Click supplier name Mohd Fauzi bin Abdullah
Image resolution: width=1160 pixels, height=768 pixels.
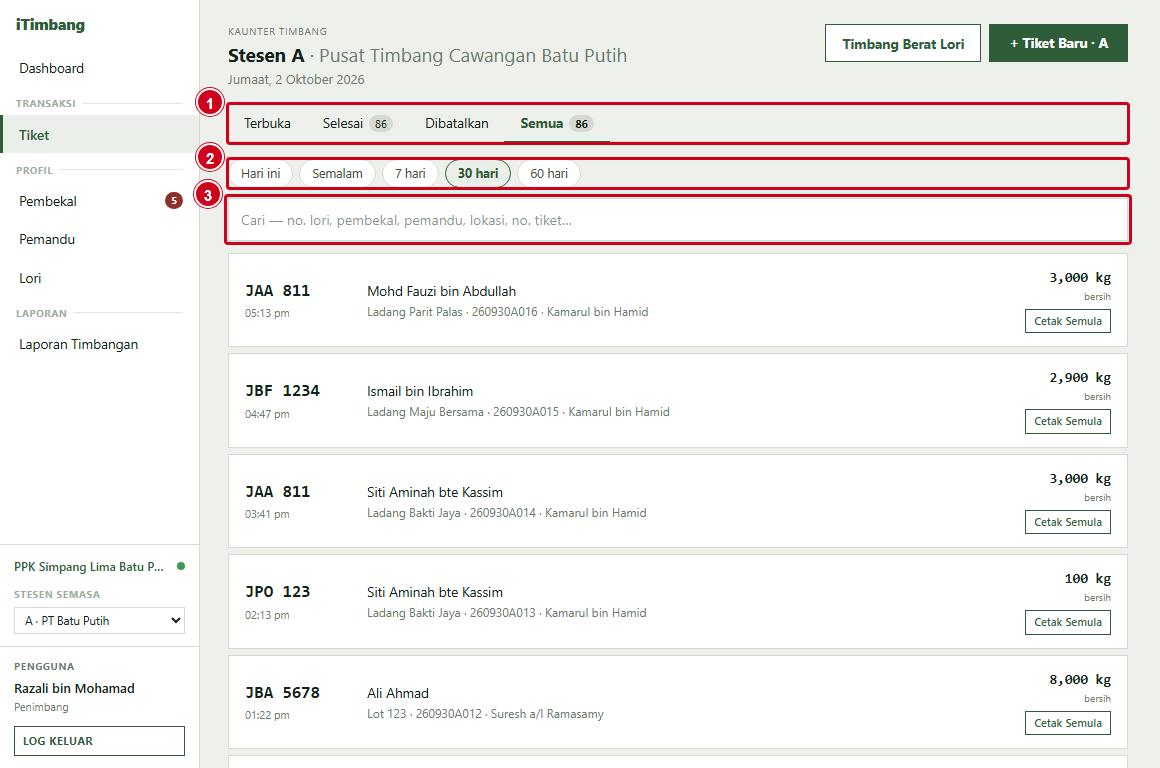(442, 292)
